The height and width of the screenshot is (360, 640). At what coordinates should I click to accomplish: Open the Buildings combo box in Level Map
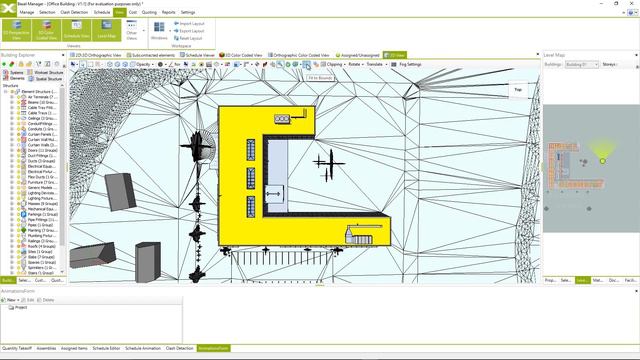coord(582,64)
